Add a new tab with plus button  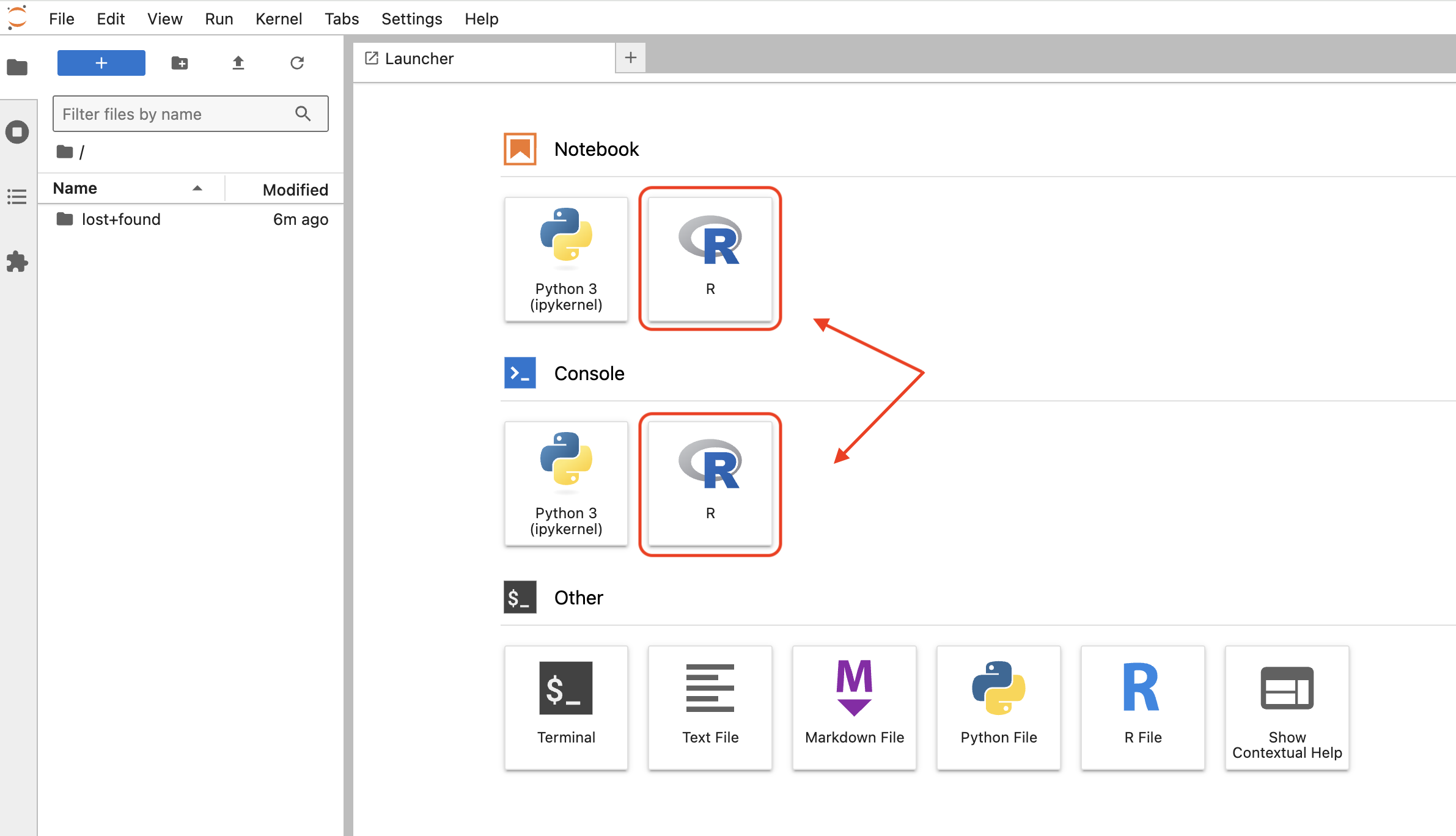[x=631, y=58]
